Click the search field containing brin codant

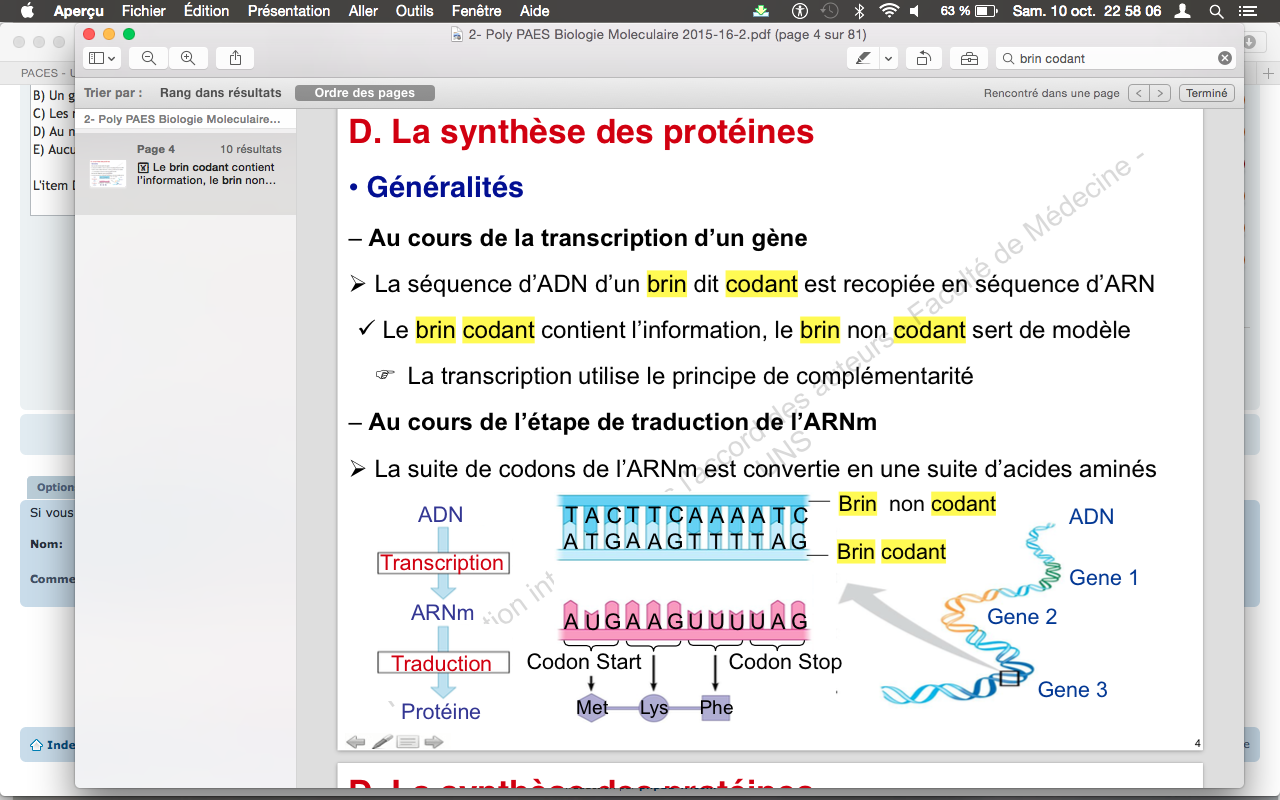point(1110,58)
